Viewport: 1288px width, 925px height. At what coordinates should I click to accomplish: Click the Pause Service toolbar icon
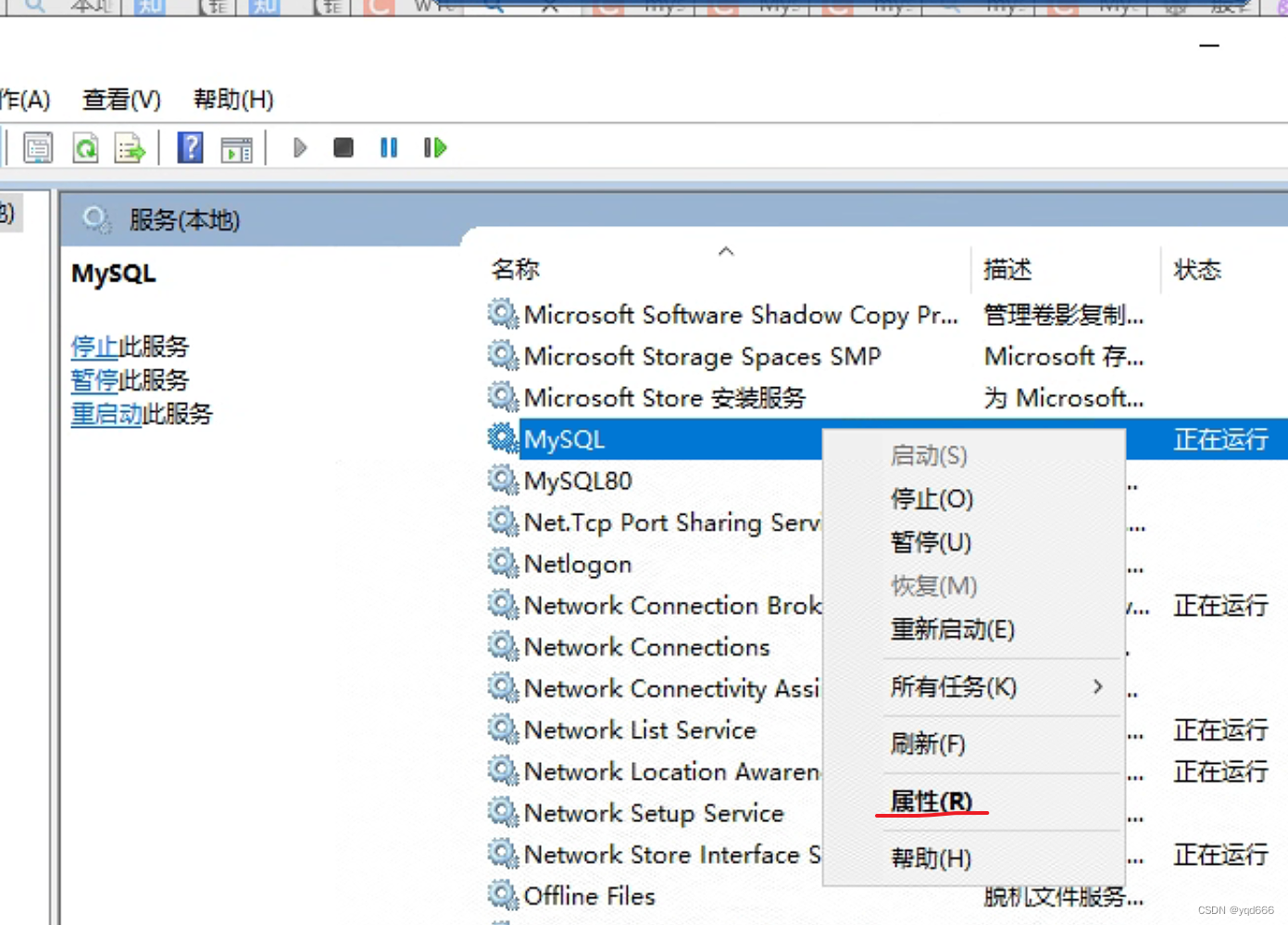(x=389, y=148)
